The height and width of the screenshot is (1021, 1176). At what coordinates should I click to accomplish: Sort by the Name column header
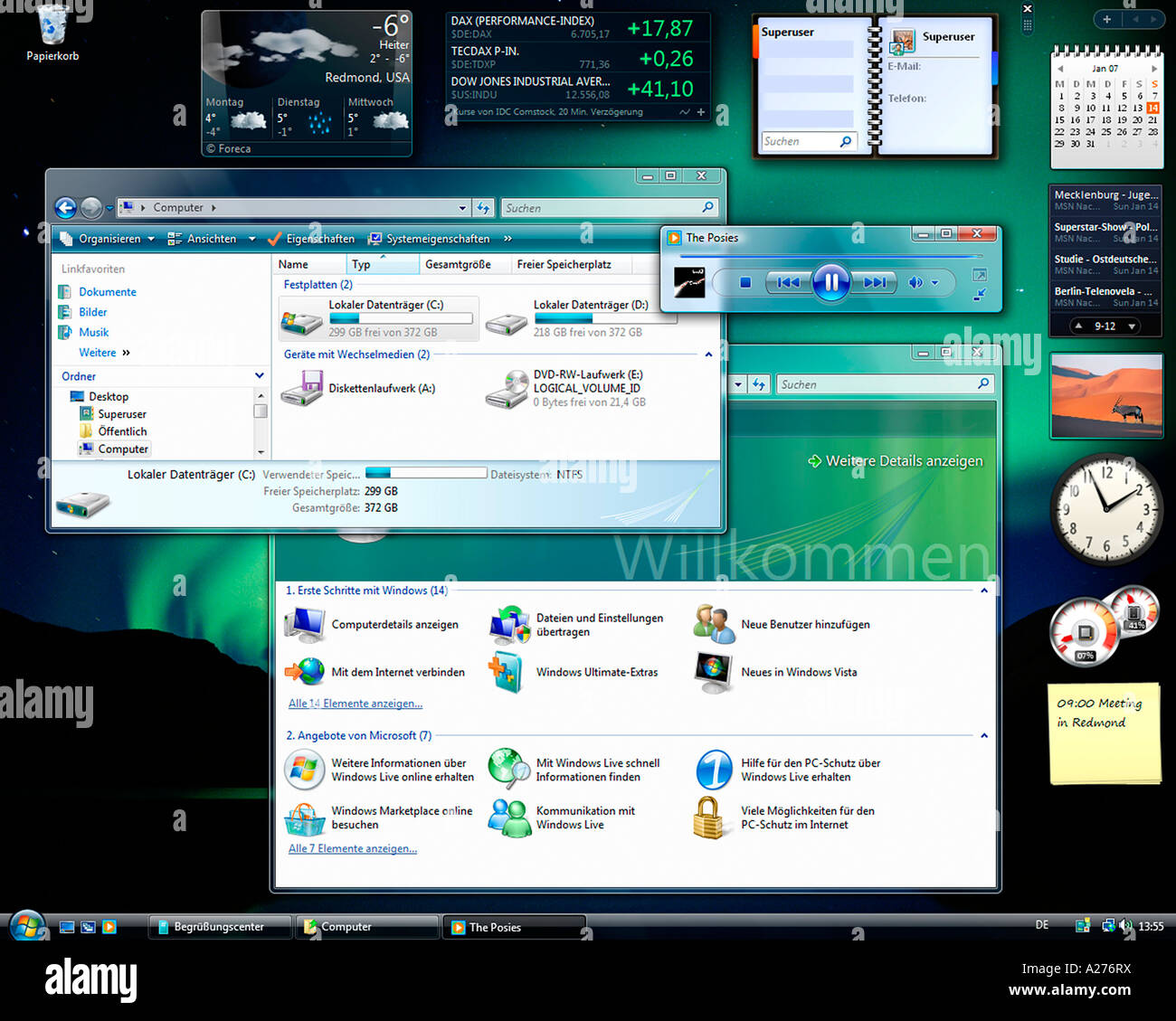pyautogui.click(x=309, y=264)
